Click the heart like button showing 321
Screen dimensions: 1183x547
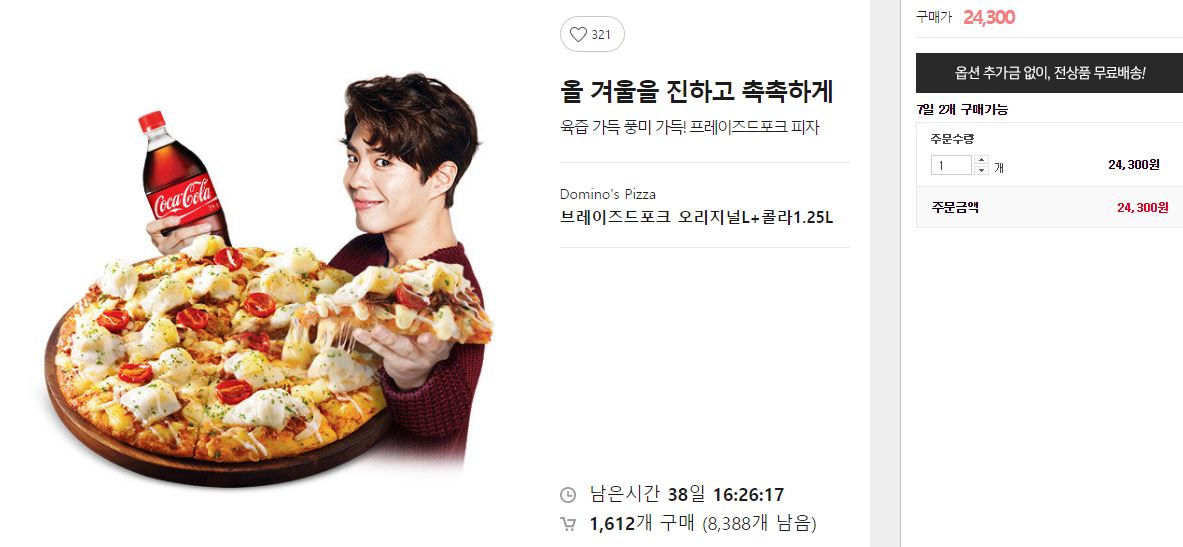[592, 34]
